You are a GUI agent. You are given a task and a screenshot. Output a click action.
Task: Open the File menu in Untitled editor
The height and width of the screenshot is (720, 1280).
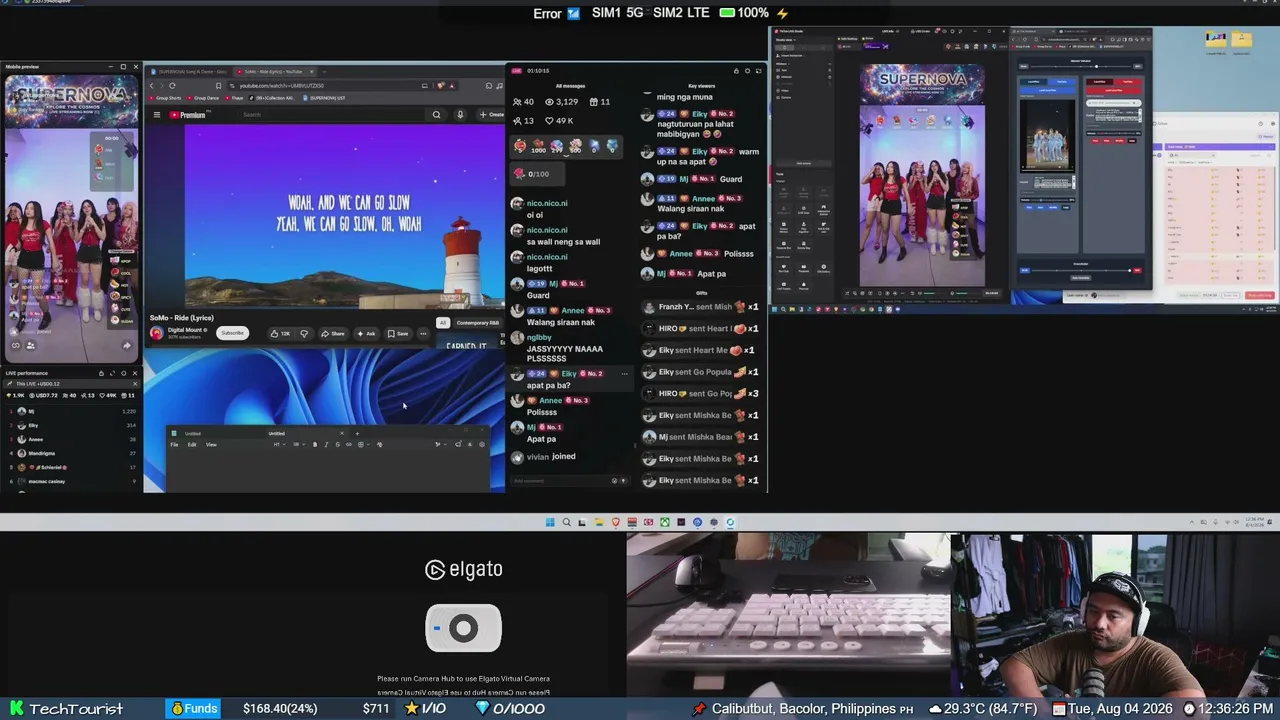click(x=174, y=445)
